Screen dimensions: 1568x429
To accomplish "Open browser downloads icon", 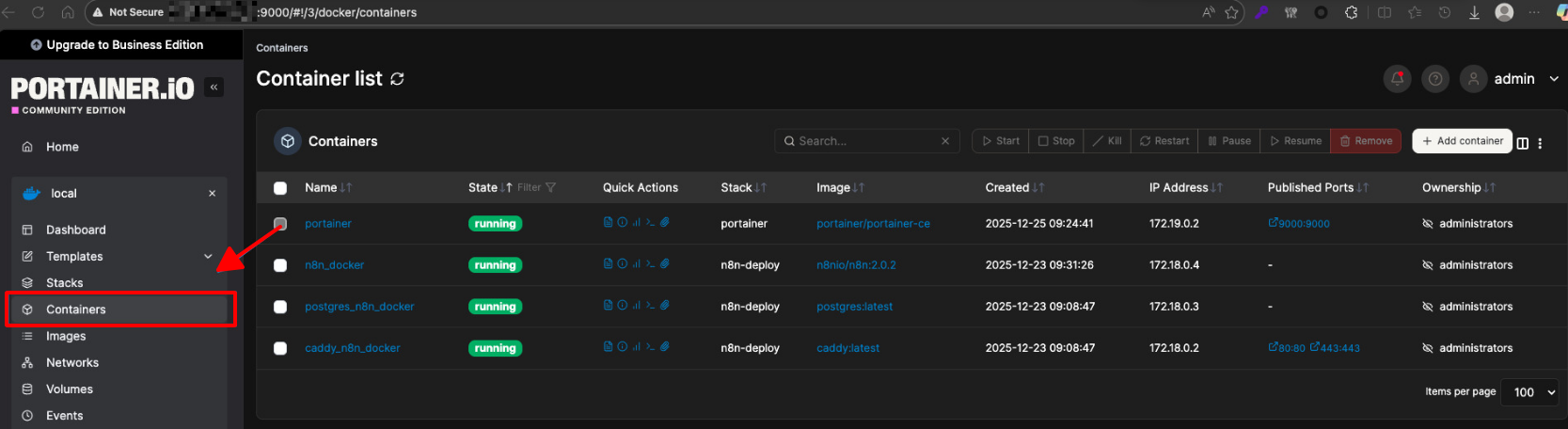I will pyautogui.click(x=1474, y=12).
